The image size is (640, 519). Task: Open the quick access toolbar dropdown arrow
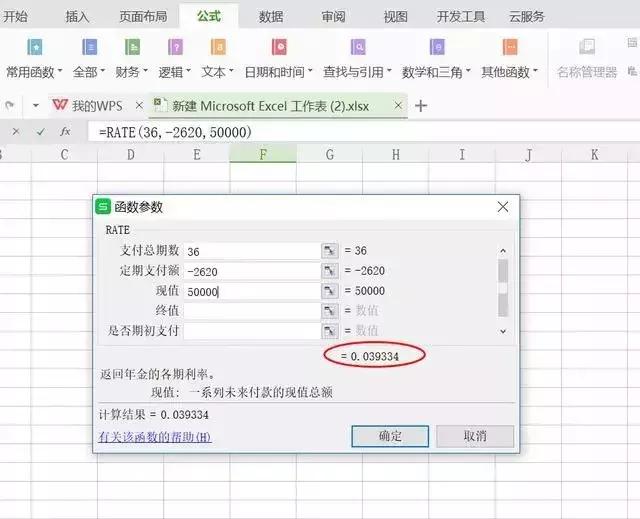pyautogui.click(x=36, y=106)
